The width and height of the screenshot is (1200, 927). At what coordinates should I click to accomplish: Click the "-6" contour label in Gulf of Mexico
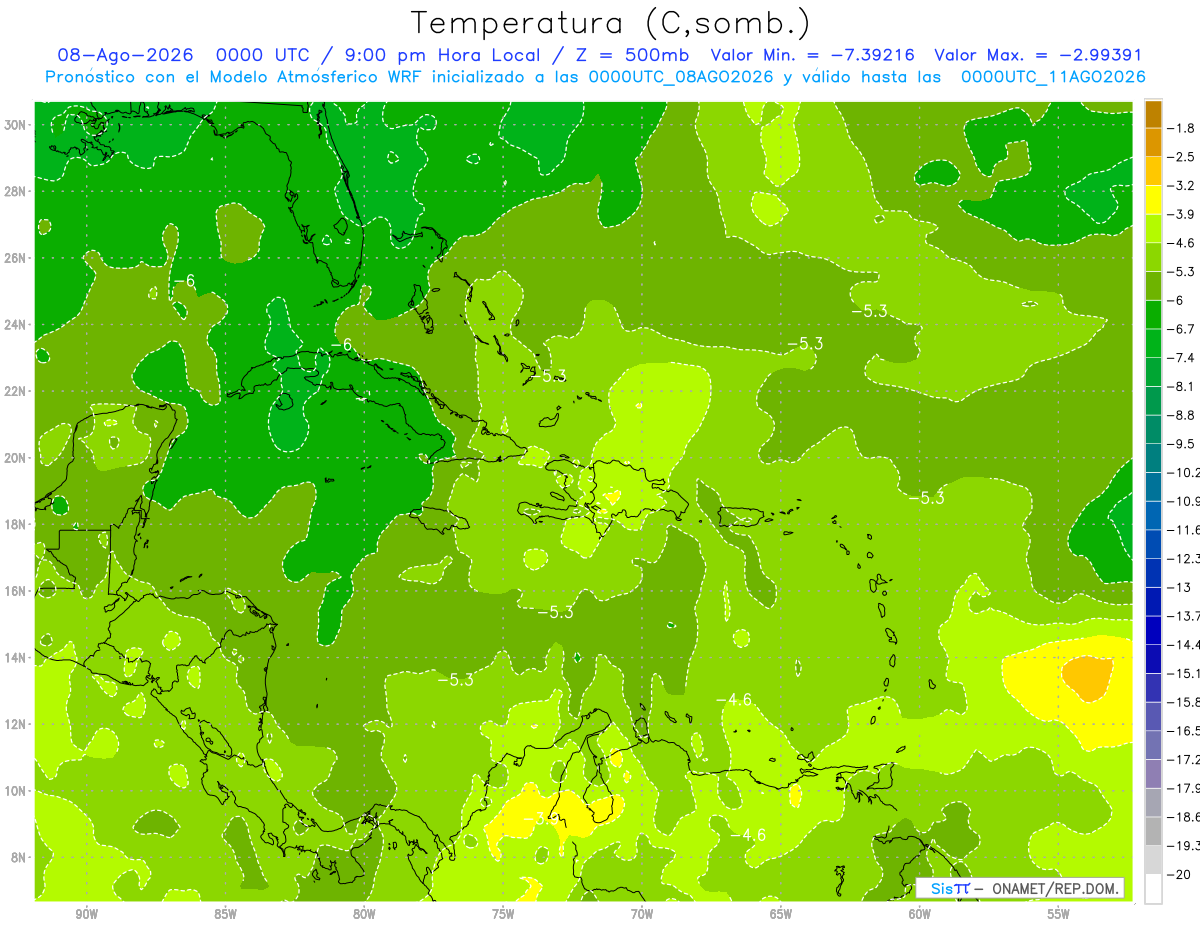point(183,280)
